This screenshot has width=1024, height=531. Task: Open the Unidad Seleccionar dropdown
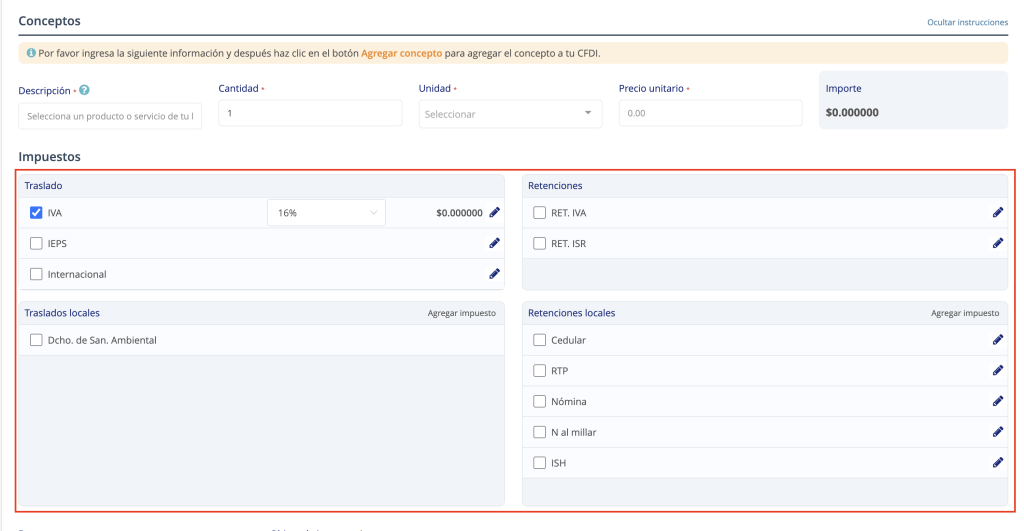click(x=510, y=114)
